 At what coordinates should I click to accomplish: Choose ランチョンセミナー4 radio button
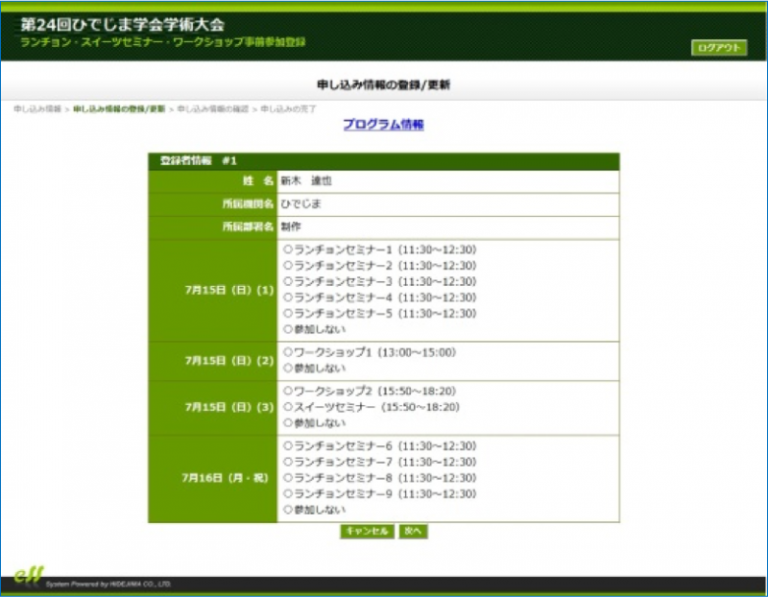(x=288, y=297)
